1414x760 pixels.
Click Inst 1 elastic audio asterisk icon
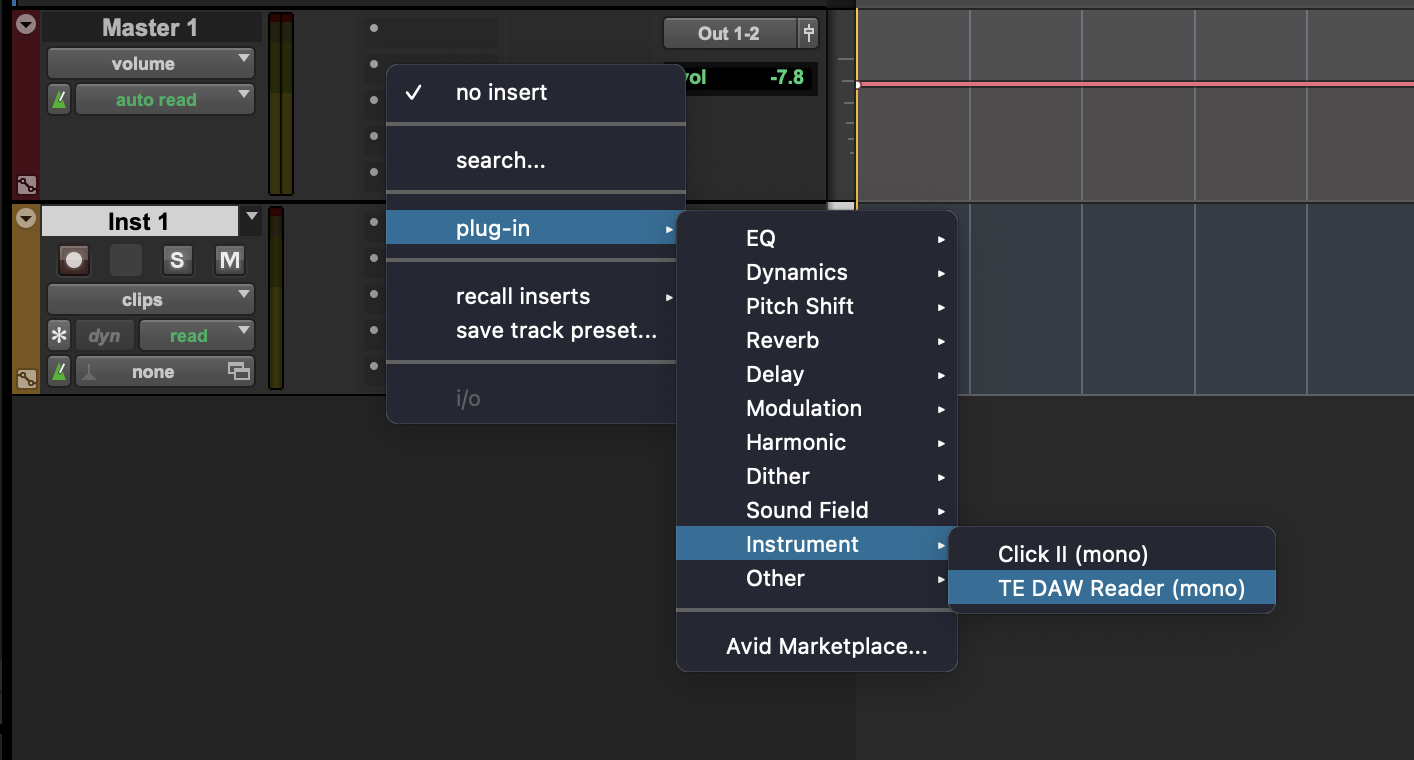pos(59,336)
